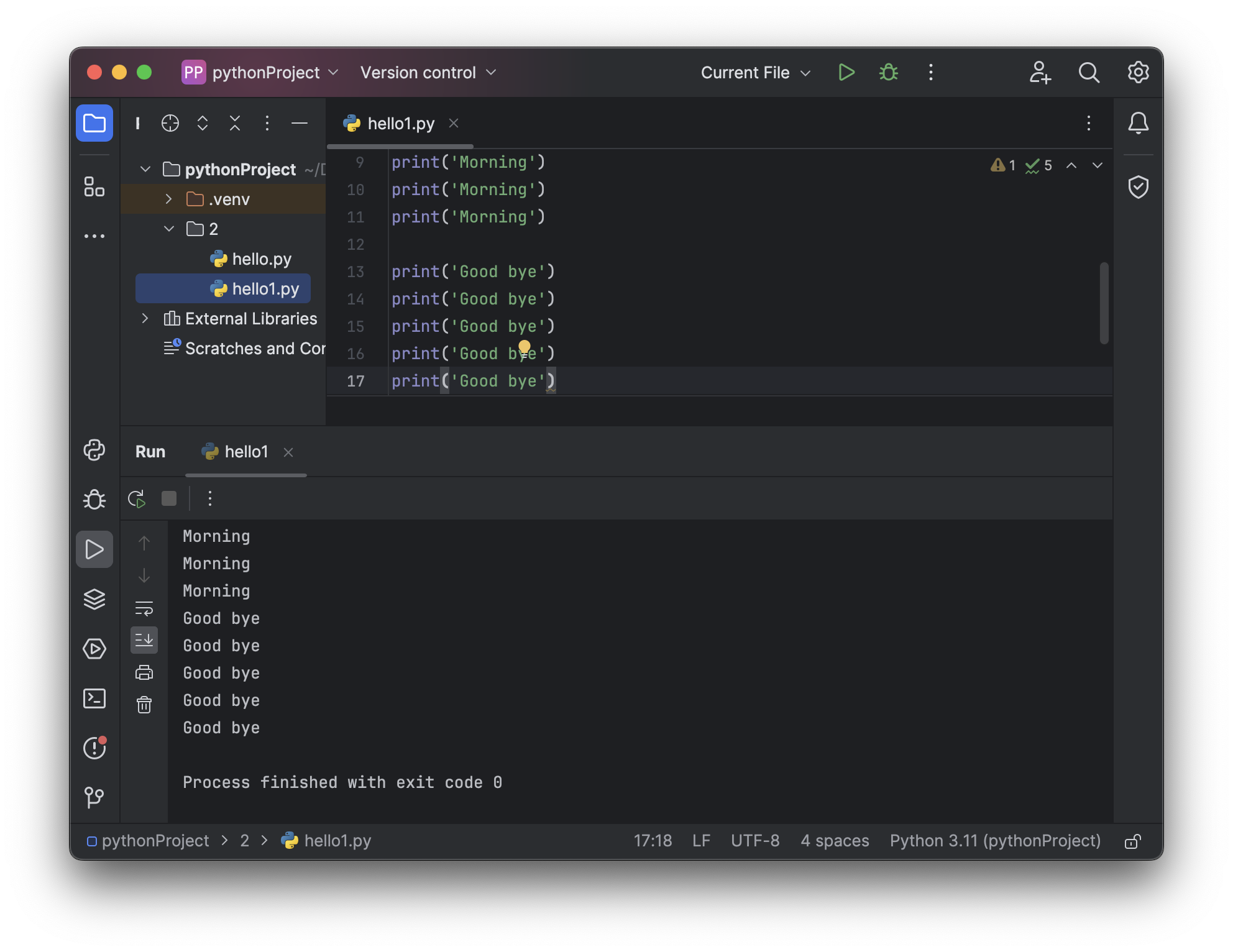1233x952 pixels.
Task: Open Python Console tool window
Action: 94,450
